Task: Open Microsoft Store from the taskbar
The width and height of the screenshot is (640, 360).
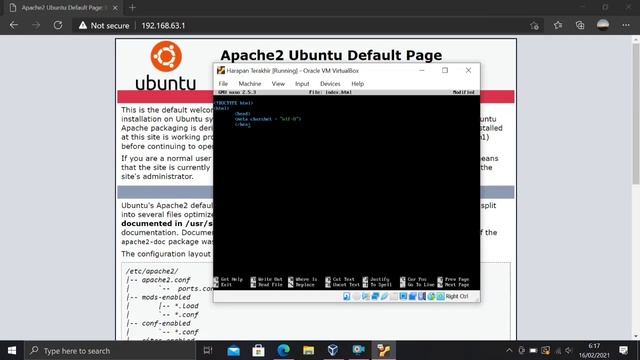Action: point(258,351)
